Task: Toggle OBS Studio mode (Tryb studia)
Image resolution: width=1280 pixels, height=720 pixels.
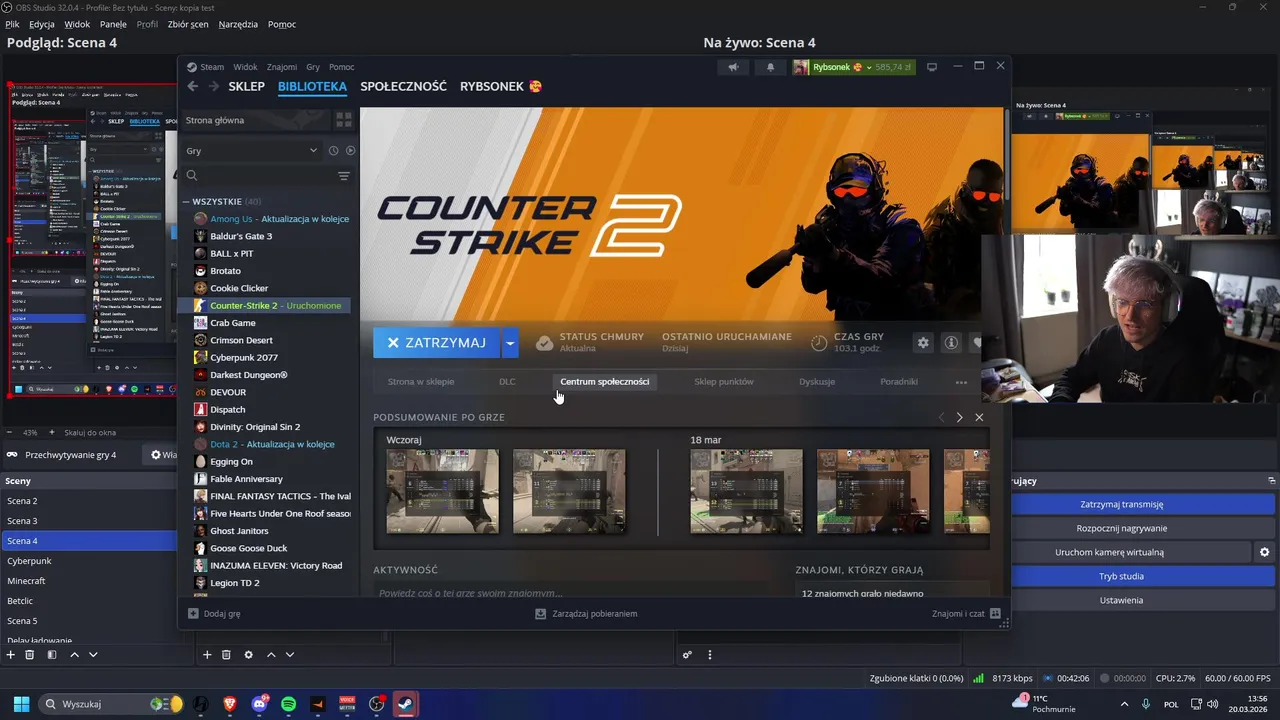Action: 1119,576
